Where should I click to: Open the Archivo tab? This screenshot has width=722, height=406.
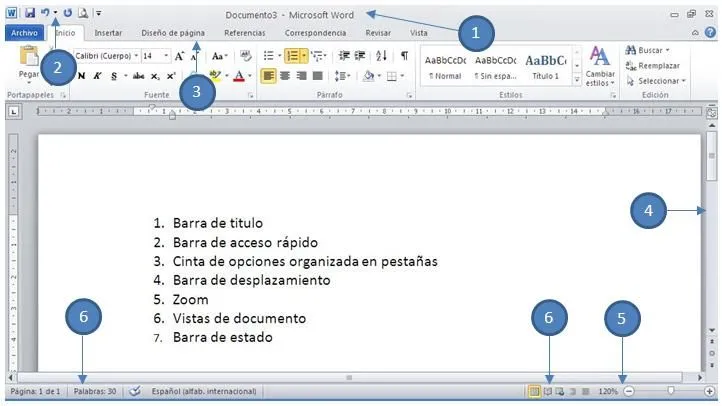tap(24, 33)
